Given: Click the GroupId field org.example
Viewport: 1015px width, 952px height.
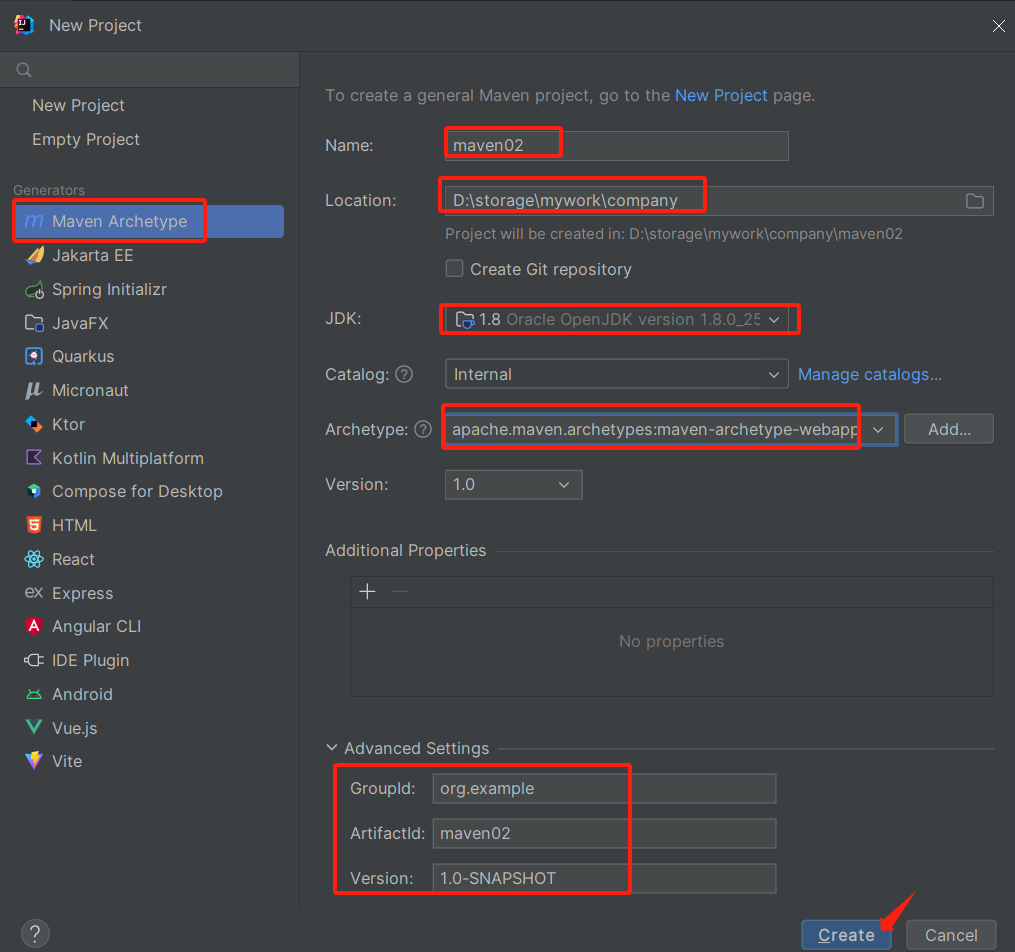Looking at the screenshot, I should point(604,788).
